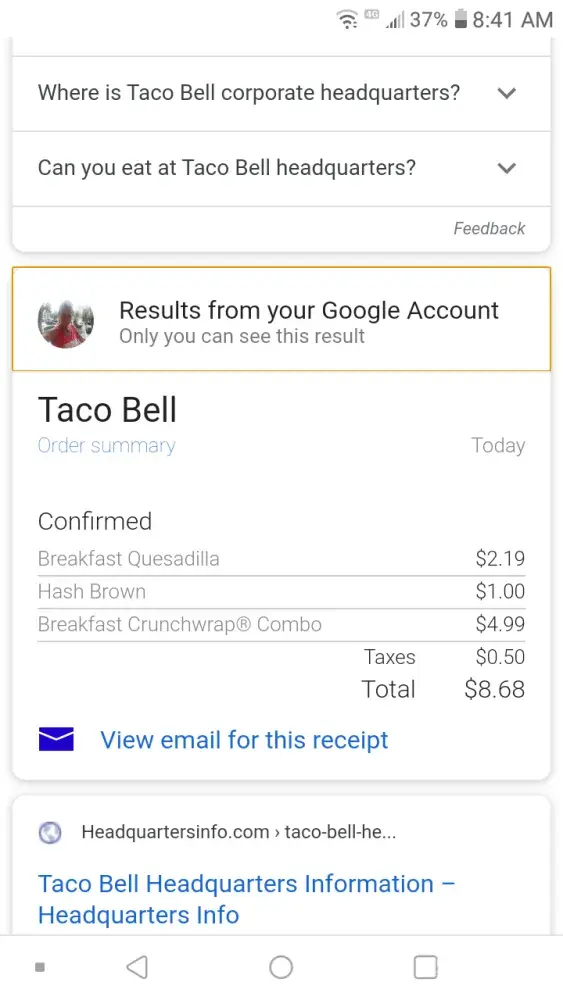Viewport: 563px width, 1000px height.
Task: Tap the "Results from your Google Account" banner
Action: [x=281, y=319]
